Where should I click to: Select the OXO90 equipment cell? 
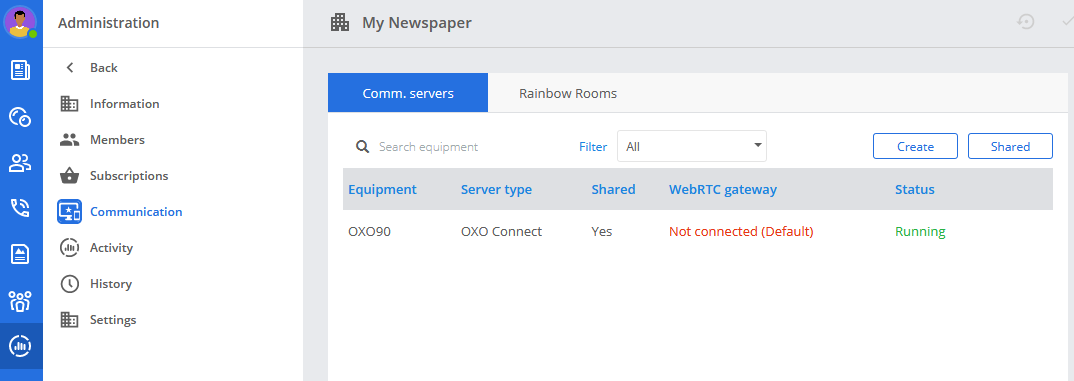coord(369,232)
